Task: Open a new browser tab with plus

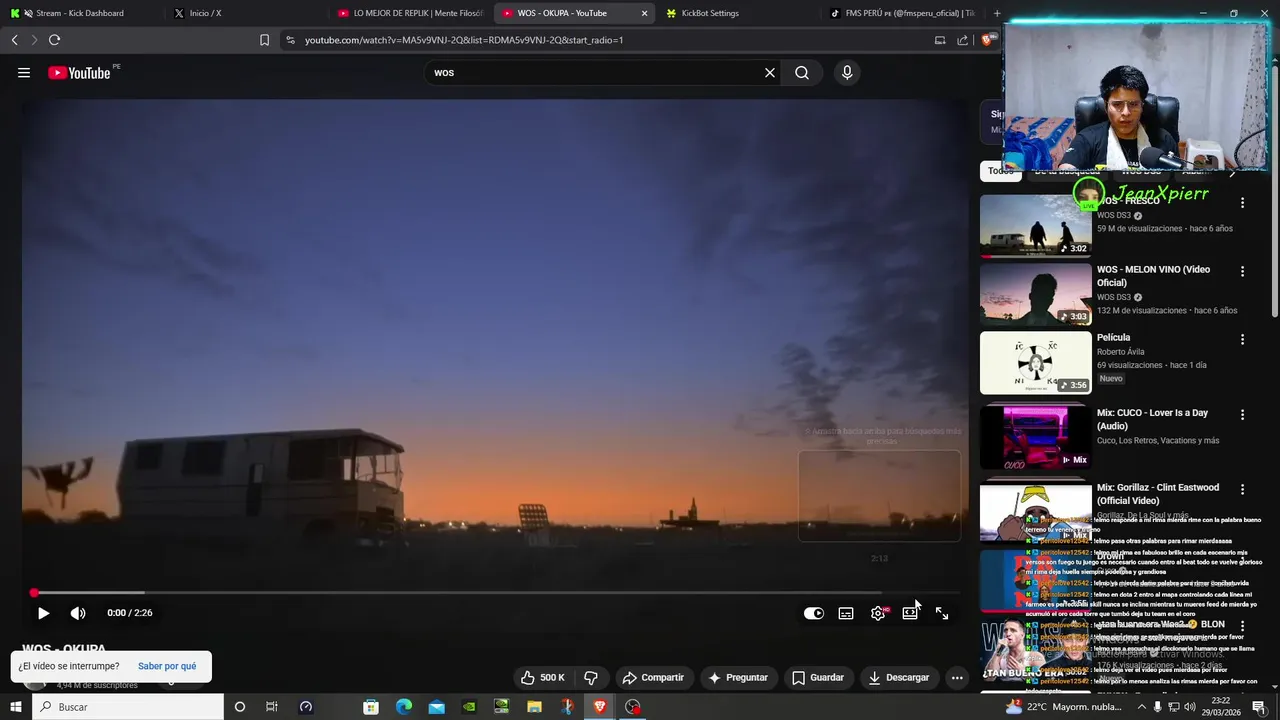Action: [x=996, y=13]
